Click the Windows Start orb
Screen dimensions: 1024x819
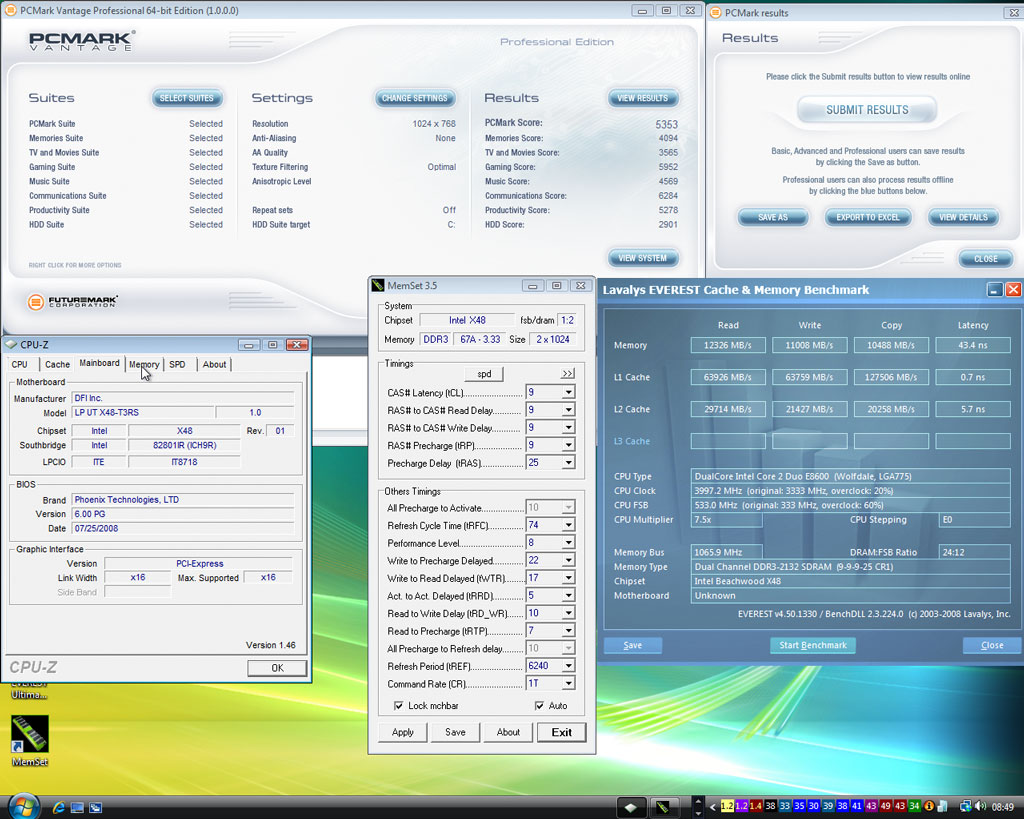[22, 806]
